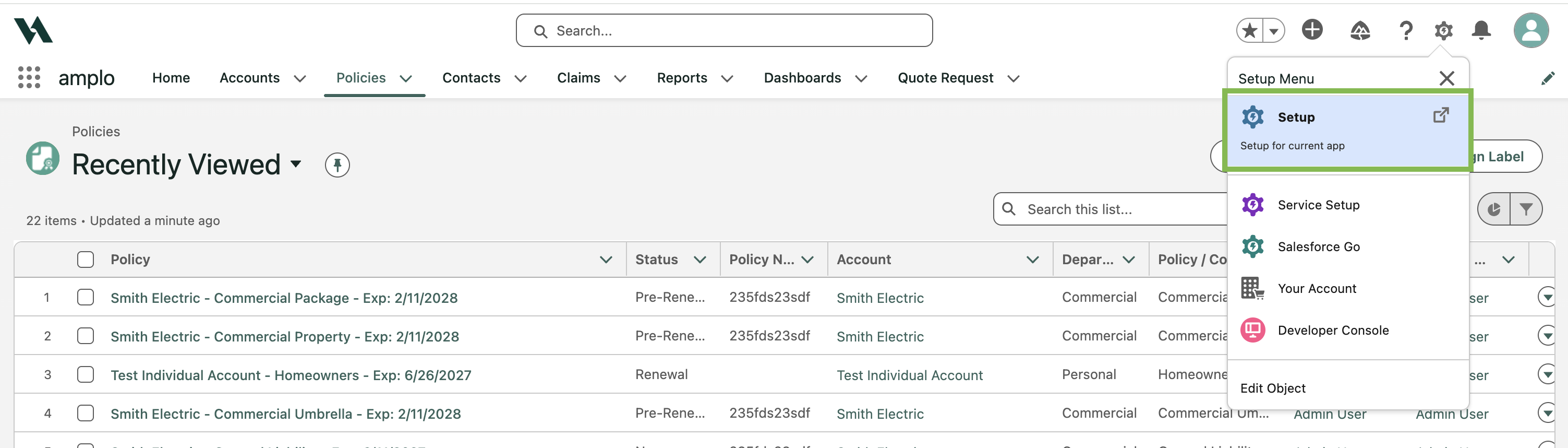Toggle the select-all rows checkbox

(86, 260)
